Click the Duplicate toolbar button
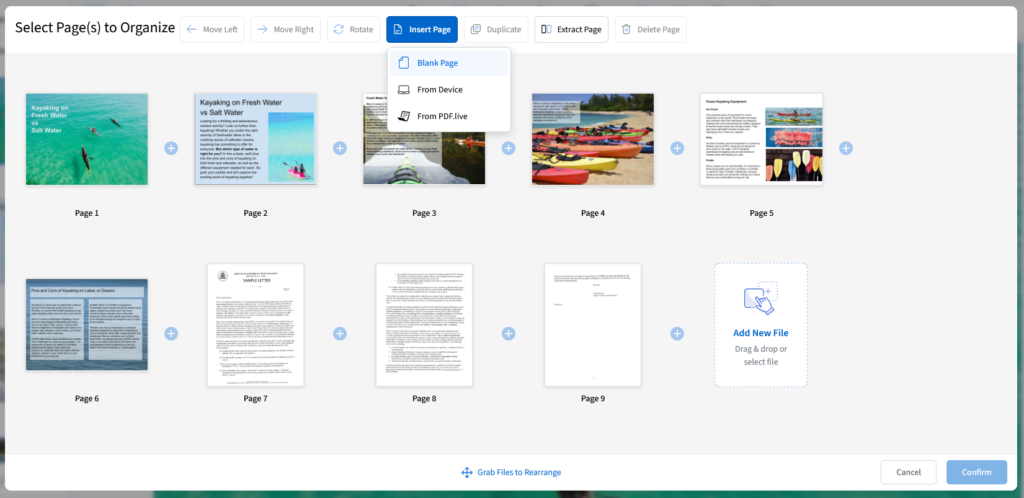This screenshot has height=498, width=1024. tap(496, 29)
